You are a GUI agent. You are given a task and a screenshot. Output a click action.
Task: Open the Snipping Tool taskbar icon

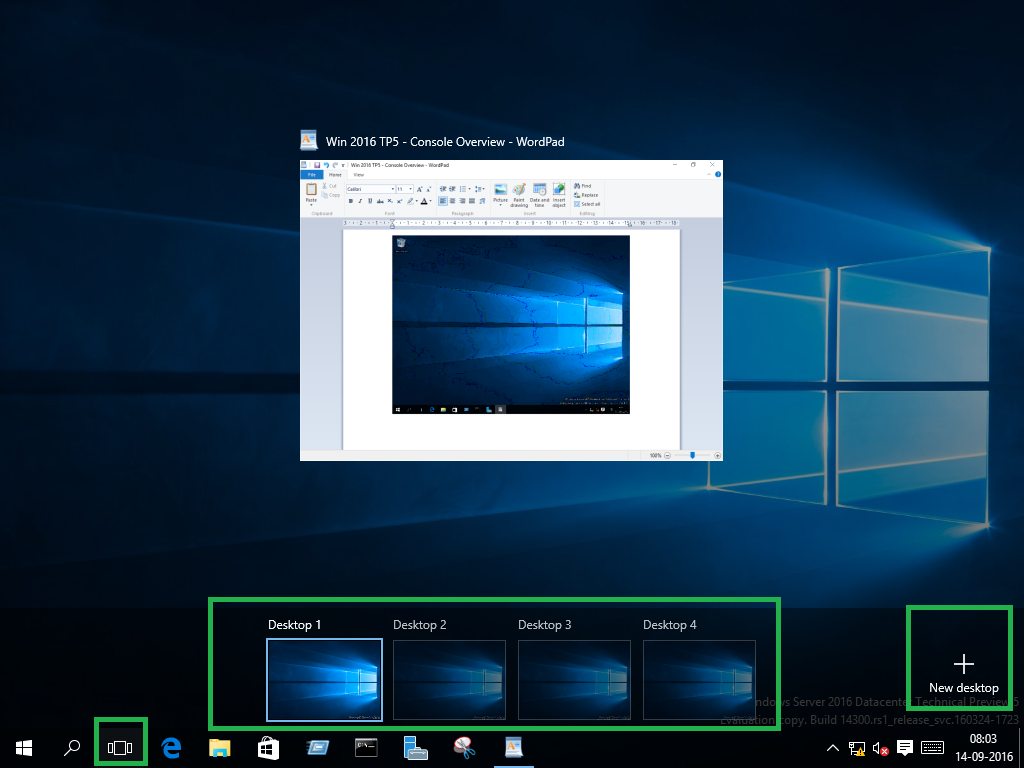464,748
